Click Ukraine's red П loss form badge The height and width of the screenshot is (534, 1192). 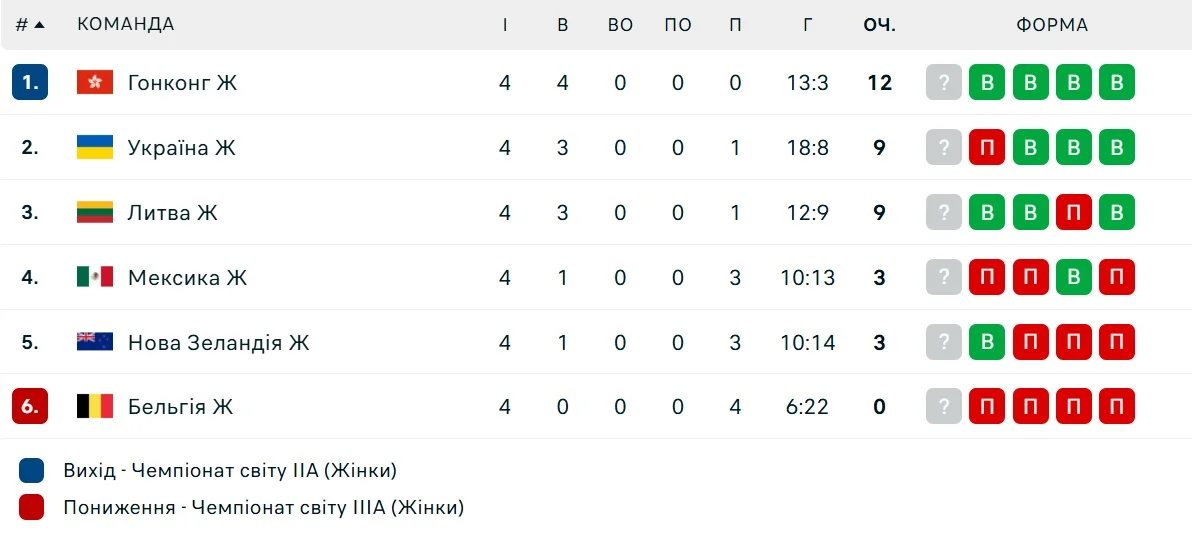coord(986,148)
